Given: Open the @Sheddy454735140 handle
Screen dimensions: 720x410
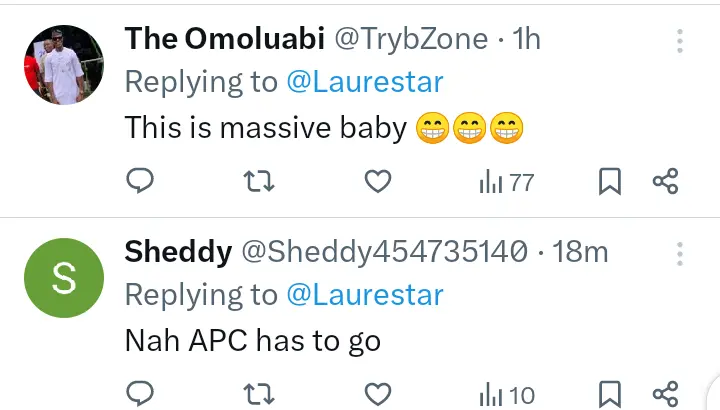Looking at the screenshot, I should (x=384, y=253).
